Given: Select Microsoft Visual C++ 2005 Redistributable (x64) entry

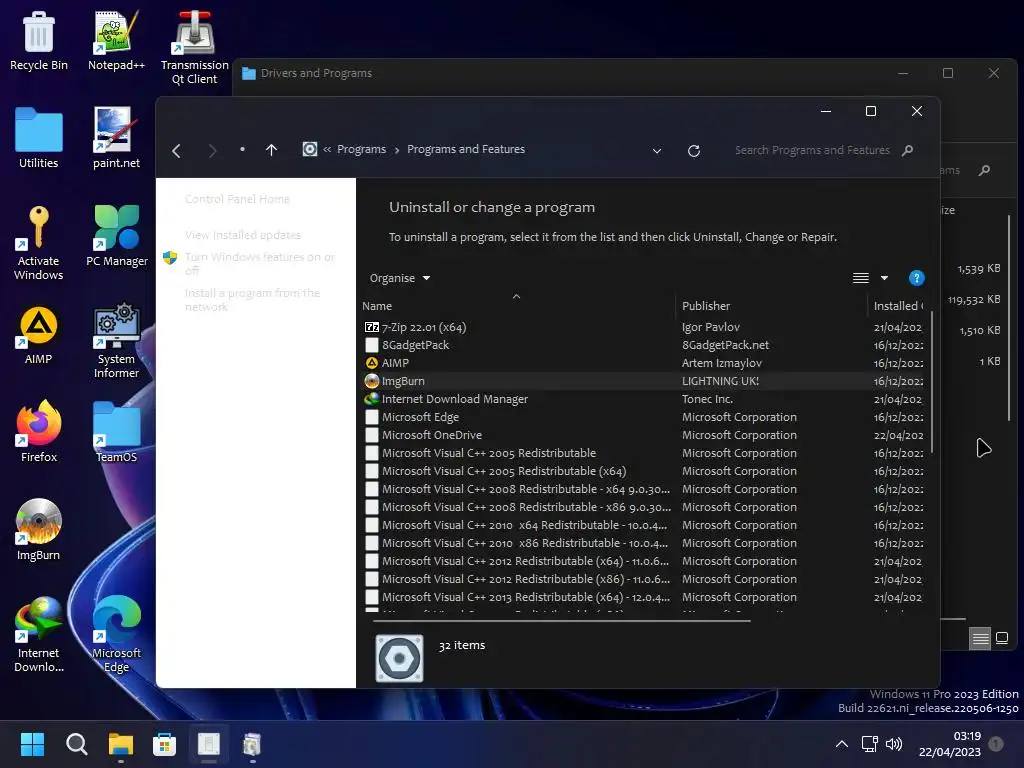Looking at the screenshot, I should click(x=643, y=471).
